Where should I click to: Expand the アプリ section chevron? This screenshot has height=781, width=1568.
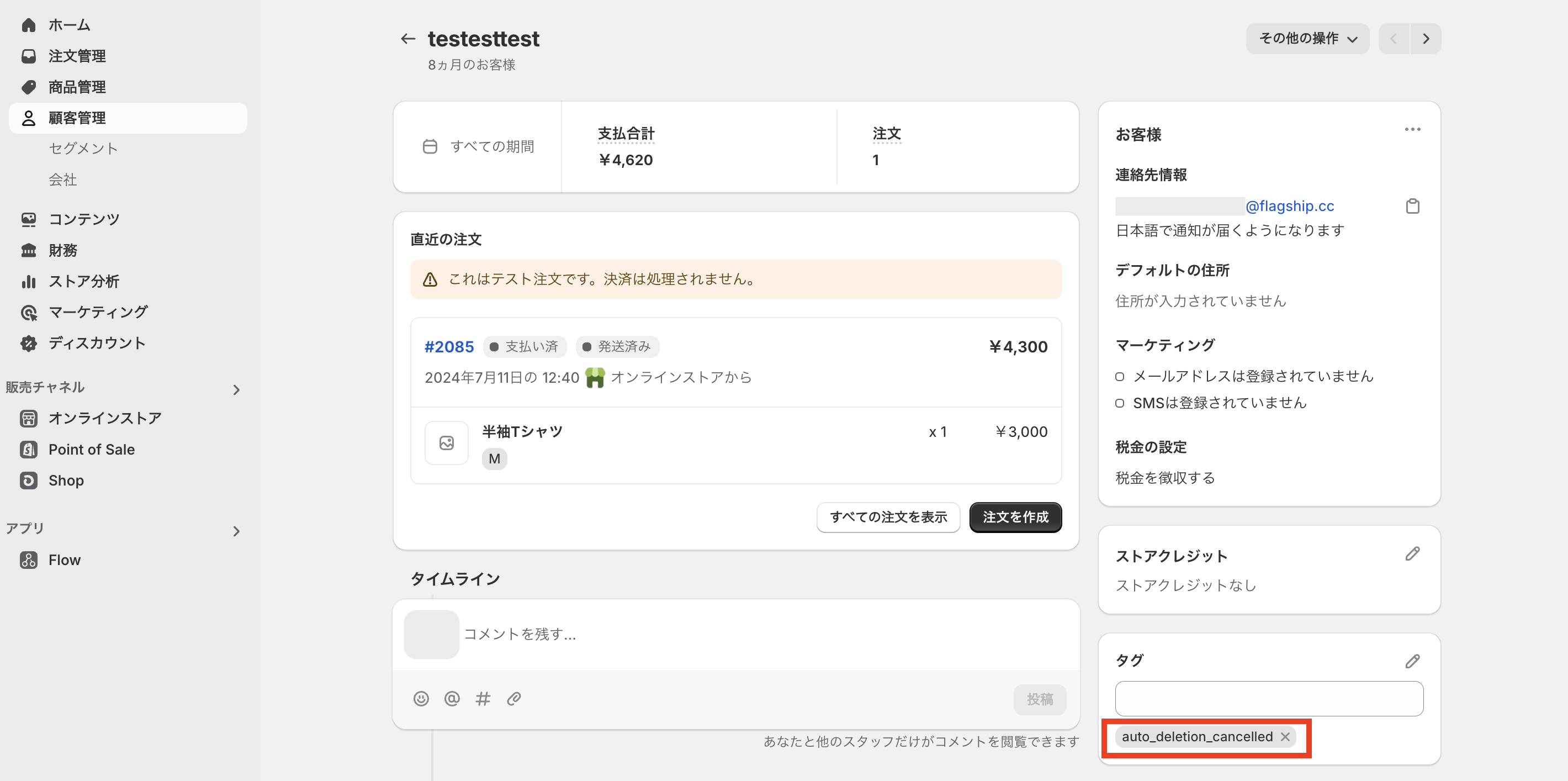coord(236,531)
